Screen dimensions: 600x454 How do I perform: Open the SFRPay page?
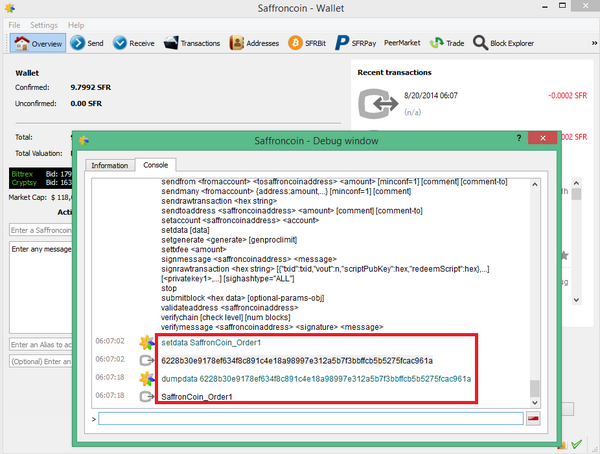pos(355,43)
